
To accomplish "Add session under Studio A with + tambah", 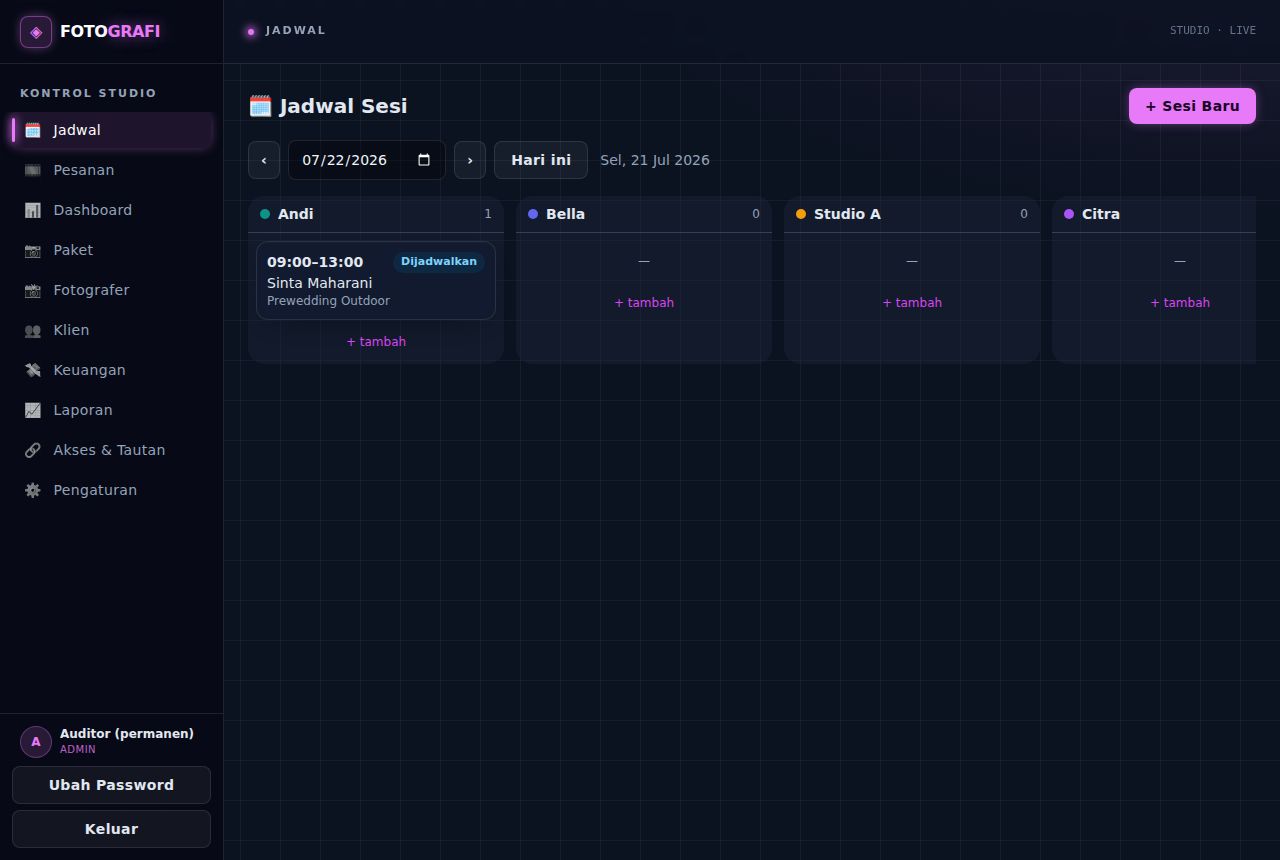I will point(912,302).
